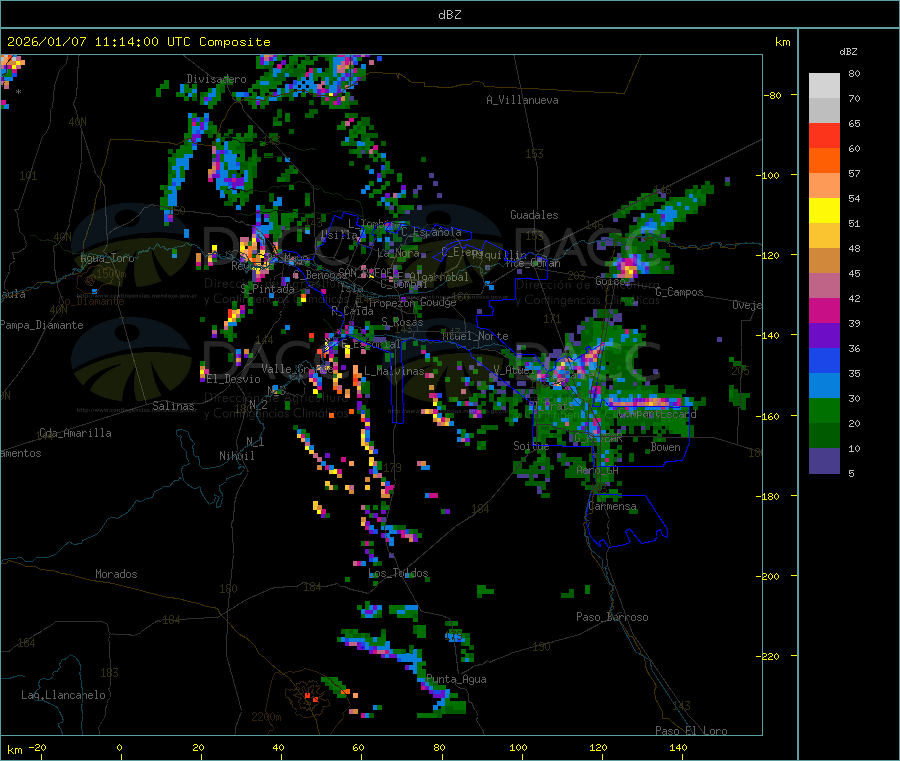The image size is (900, 761).
Task: Click the Cda_Amarilla label
Action: [x=75, y=433]
